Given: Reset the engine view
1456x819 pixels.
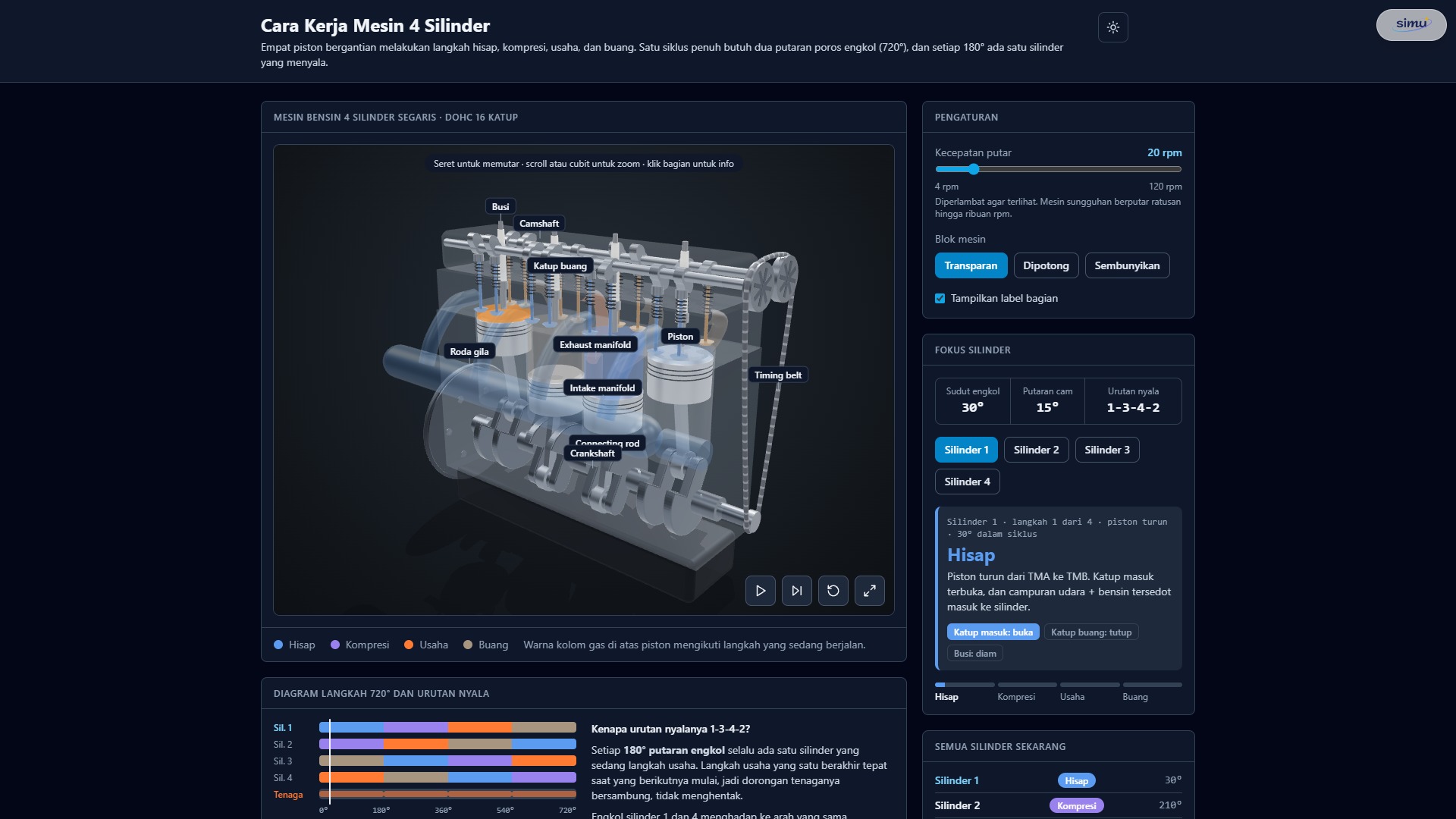Looking at the screenshot, I should pyautogui.click(x=833, y=591).
